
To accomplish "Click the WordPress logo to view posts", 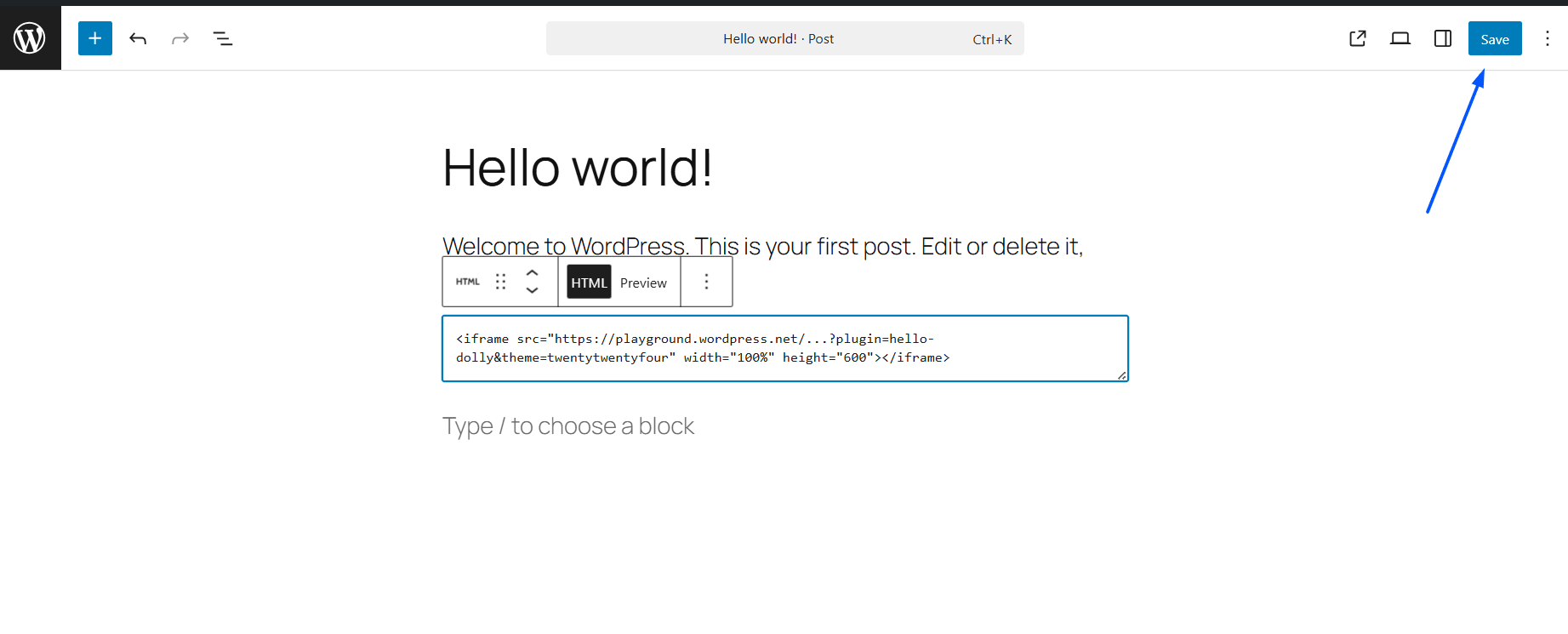I will point(30,38).
